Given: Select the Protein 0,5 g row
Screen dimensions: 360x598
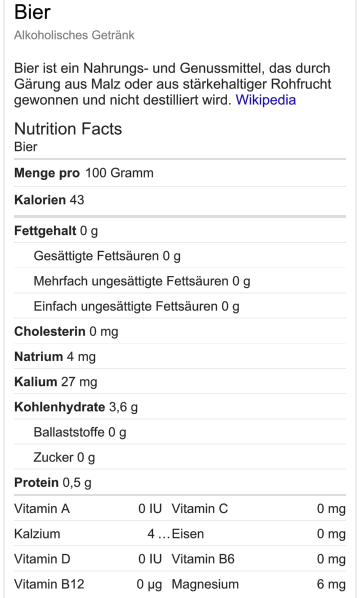Looking at the screenshot, I should coord(180,482).
